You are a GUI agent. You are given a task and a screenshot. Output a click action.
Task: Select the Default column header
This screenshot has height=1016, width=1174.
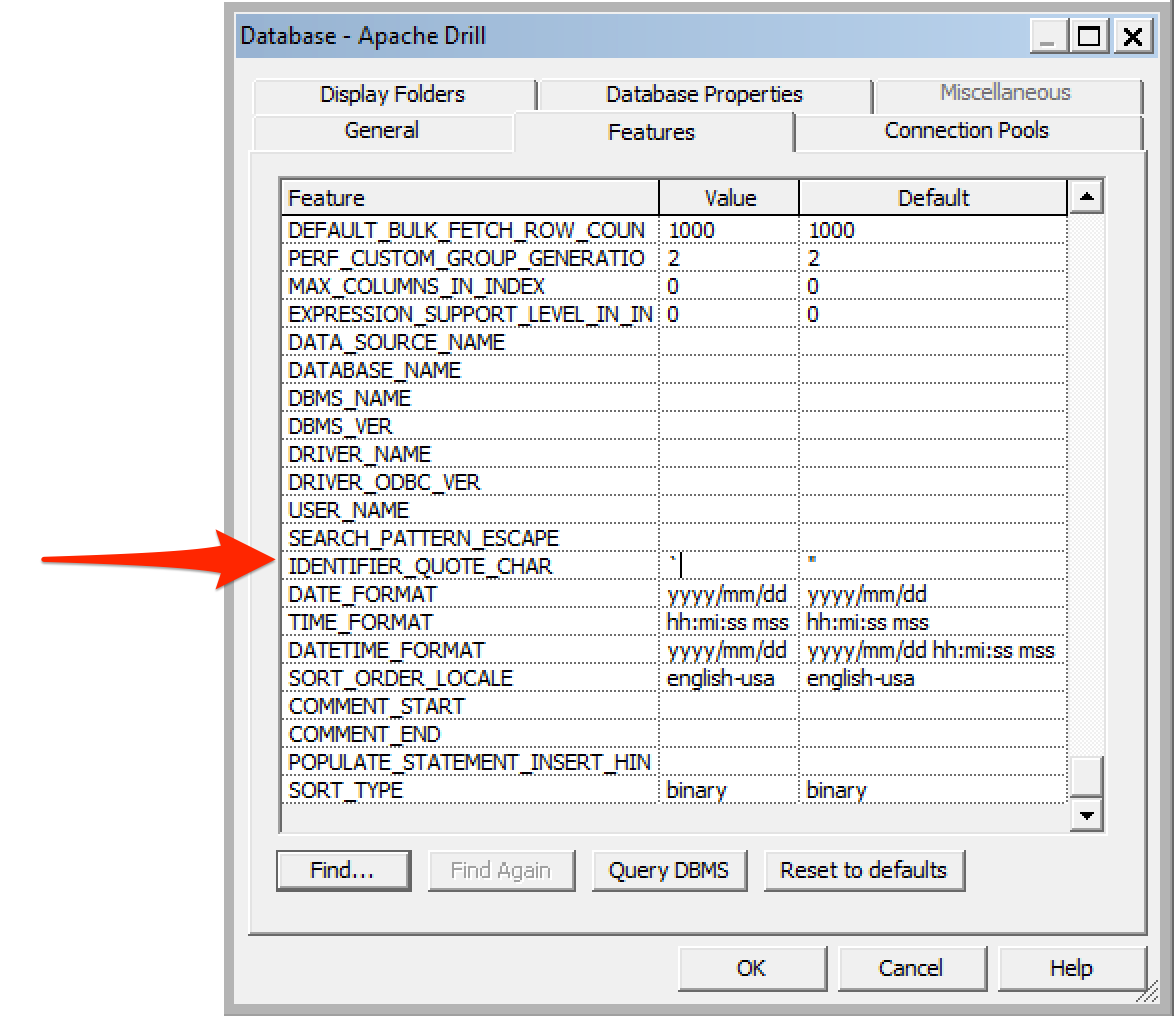coord(933,198)
